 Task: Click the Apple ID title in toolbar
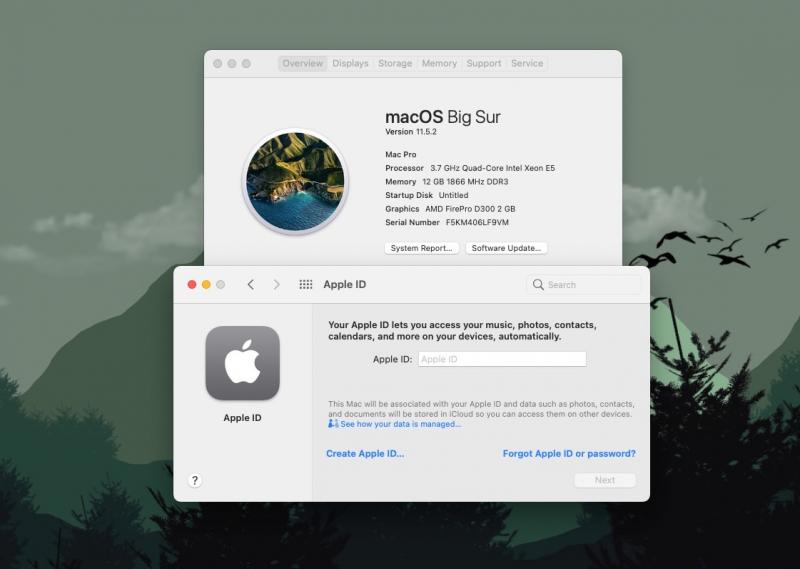tap(344, 284)
